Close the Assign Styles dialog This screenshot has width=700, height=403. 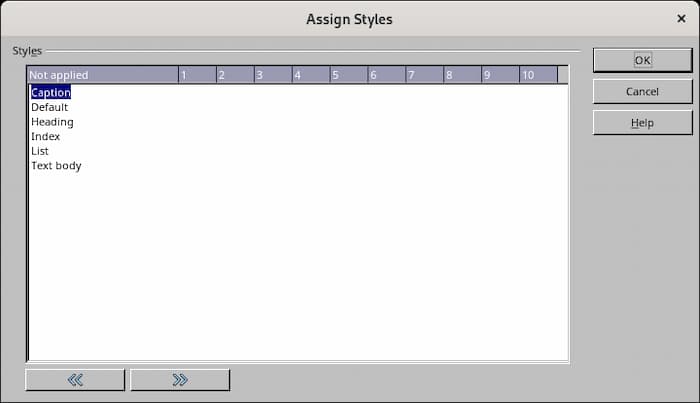point(681,18)
